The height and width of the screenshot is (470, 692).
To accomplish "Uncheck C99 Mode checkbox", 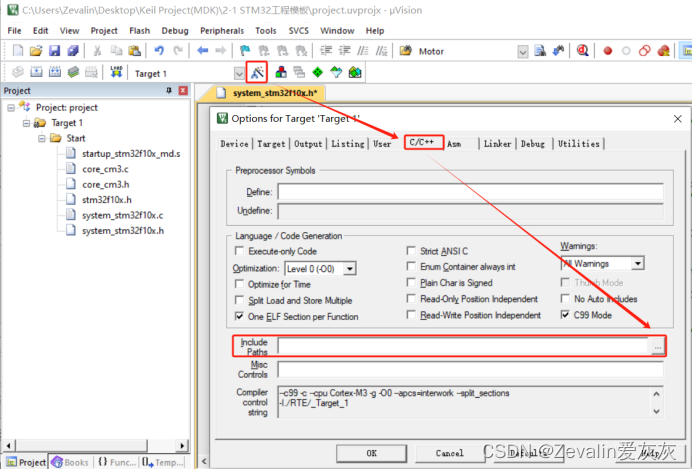I will pos(565,315).
